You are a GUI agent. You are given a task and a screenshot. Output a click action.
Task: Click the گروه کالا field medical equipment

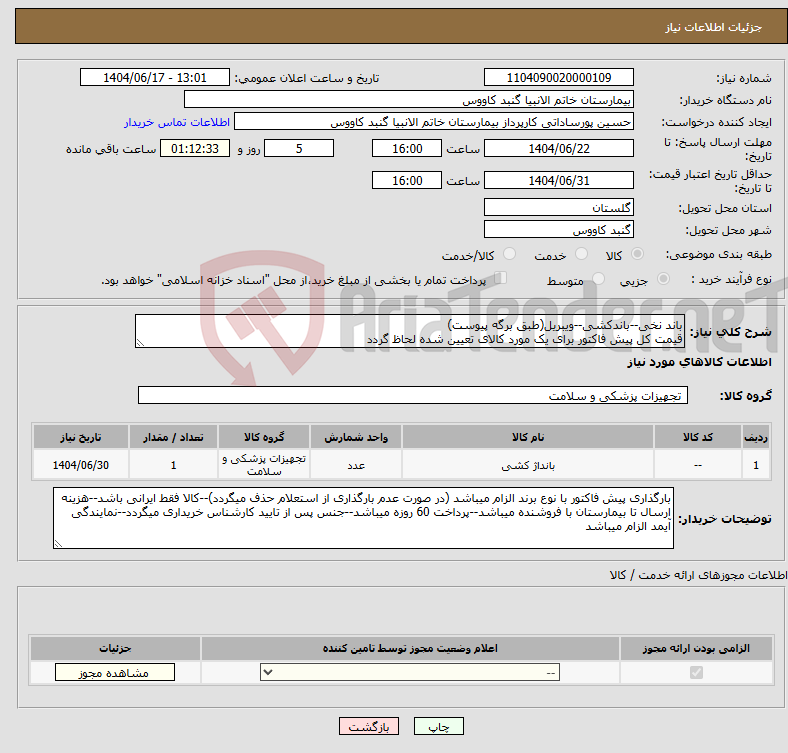click(413, 396)
